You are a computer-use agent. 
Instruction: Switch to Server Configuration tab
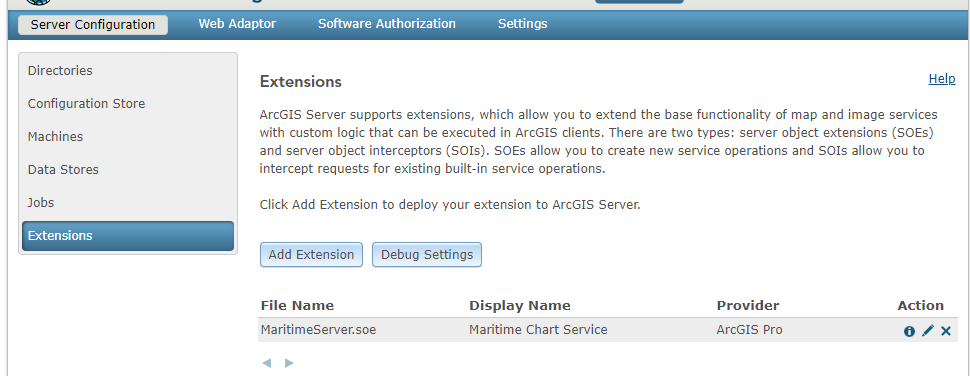(93, 25)
